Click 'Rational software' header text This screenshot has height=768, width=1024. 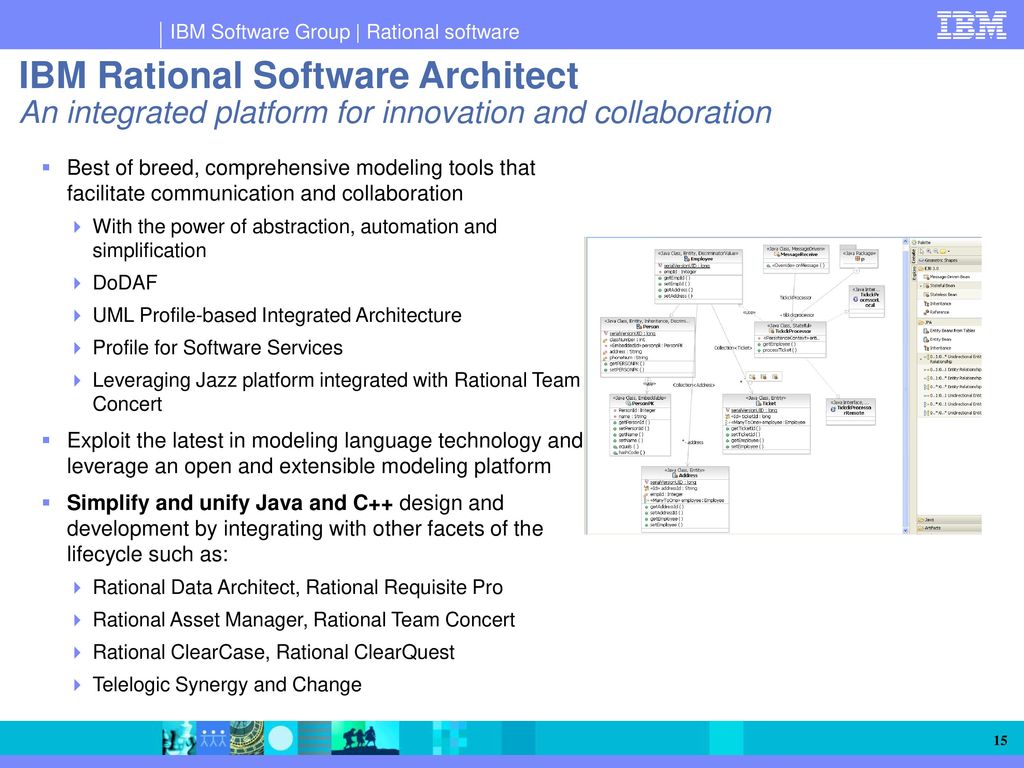pyautogui.click(x=443, y=32)
